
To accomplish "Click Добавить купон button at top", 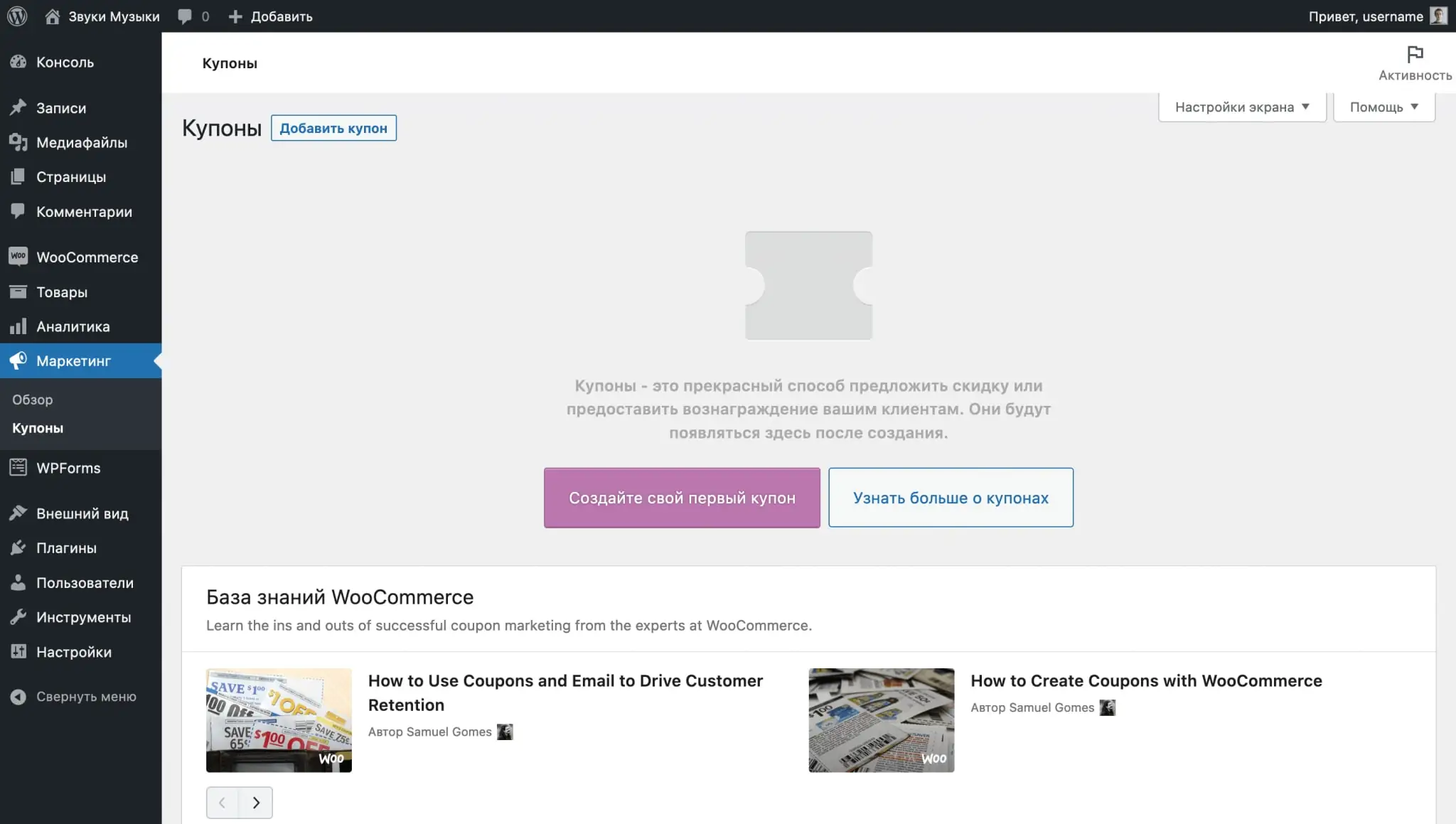I will (333, 128).
